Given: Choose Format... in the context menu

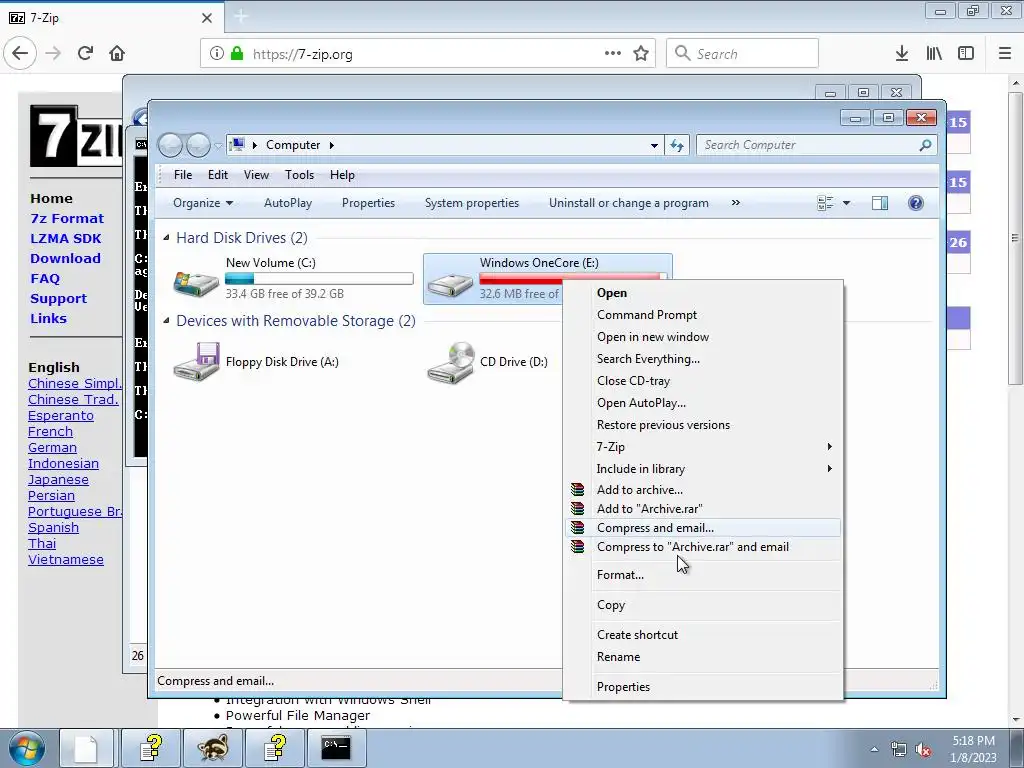Looking at the screenshot, I should point(704,575).
